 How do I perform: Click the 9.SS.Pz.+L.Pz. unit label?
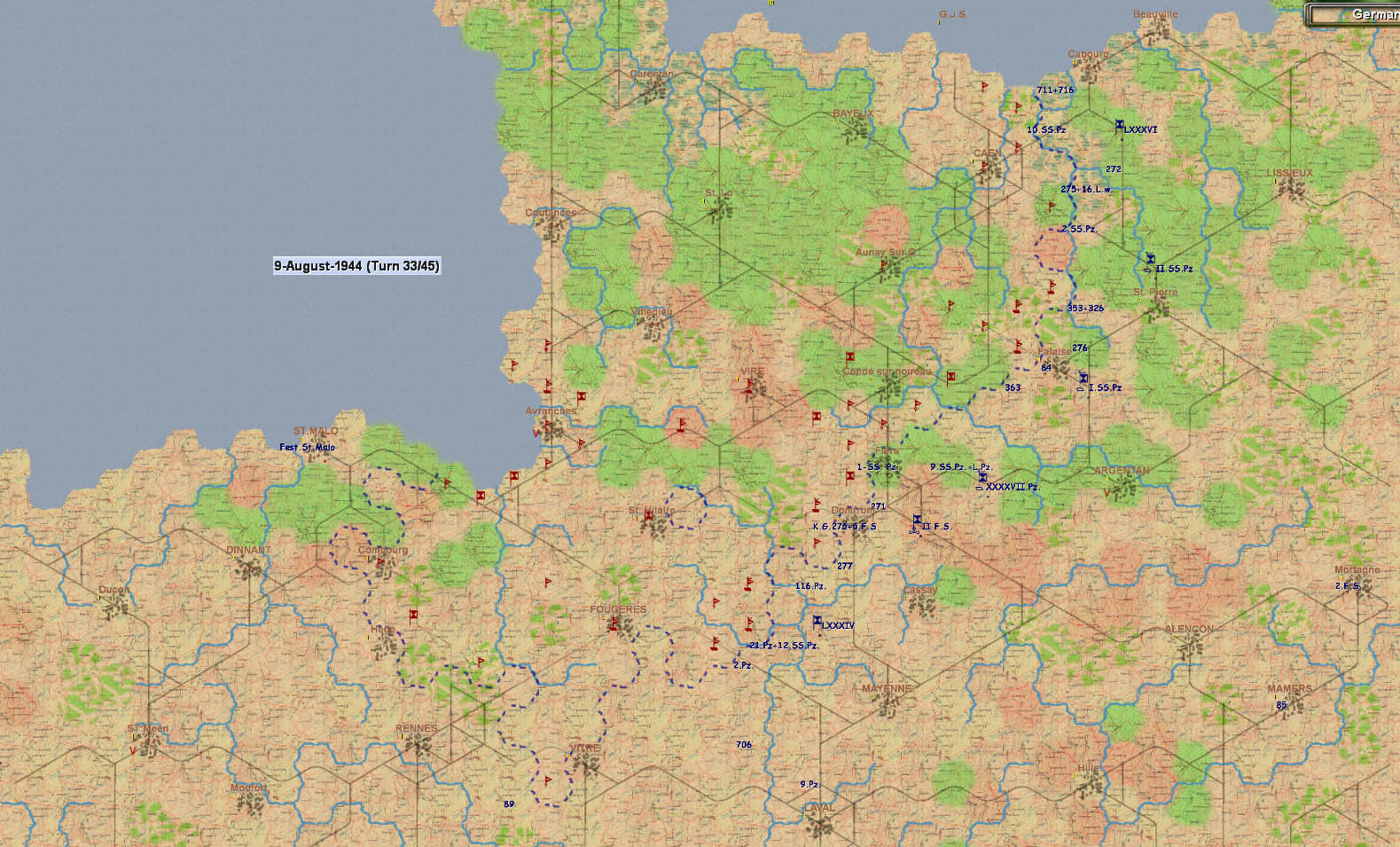961,467
